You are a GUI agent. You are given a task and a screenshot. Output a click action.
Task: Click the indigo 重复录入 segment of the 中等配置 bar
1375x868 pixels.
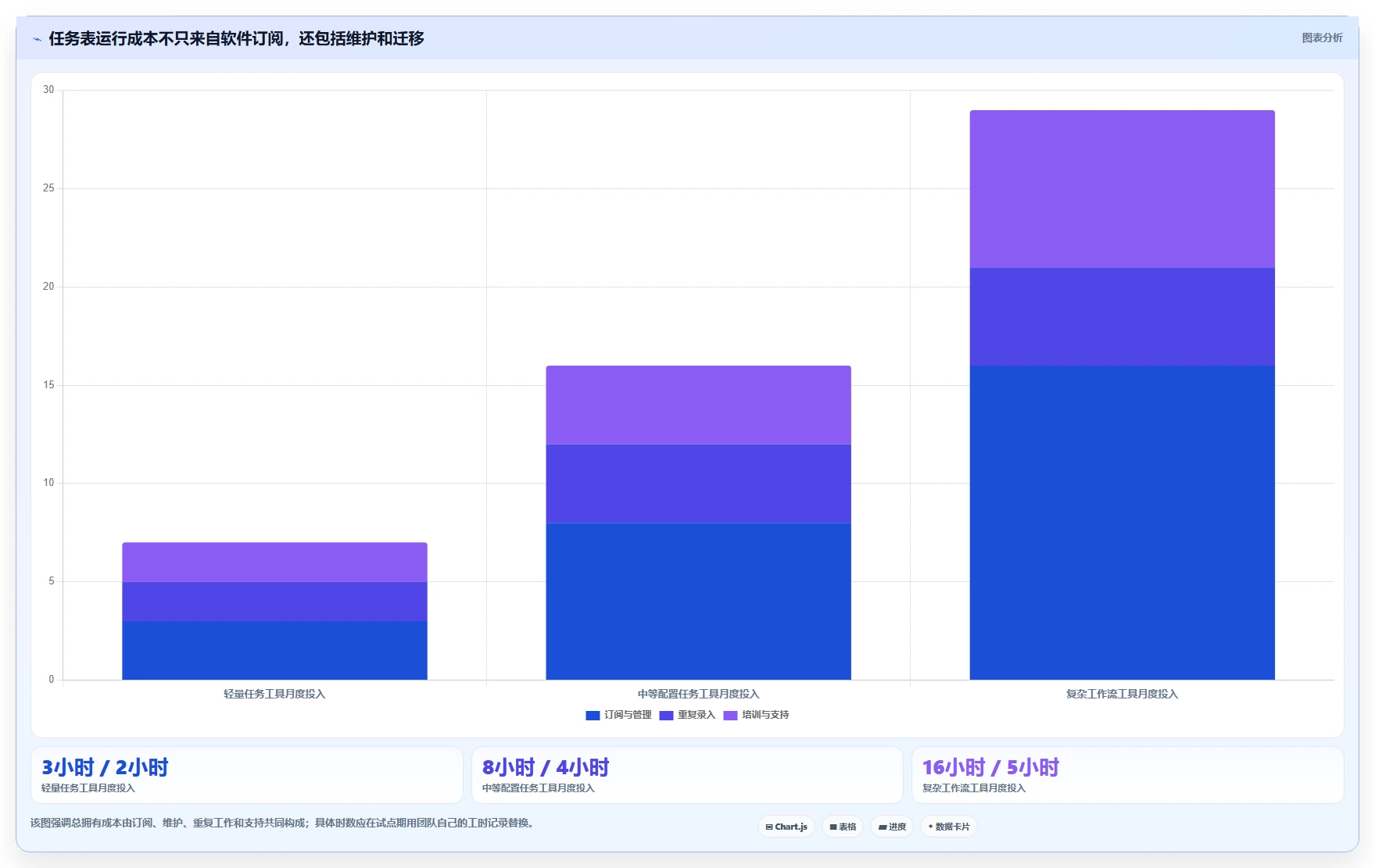pyautogui.click(x=698, y=484)
